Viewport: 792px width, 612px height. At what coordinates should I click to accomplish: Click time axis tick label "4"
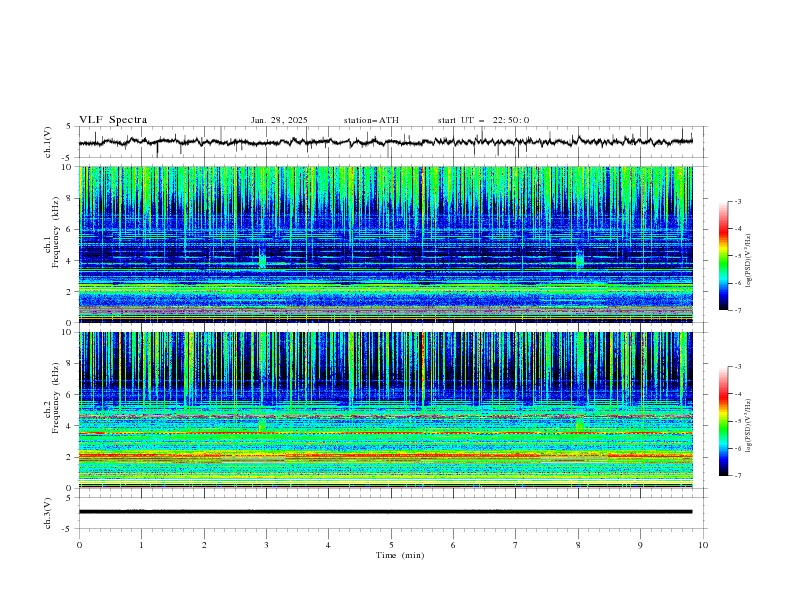click(328, 545)
